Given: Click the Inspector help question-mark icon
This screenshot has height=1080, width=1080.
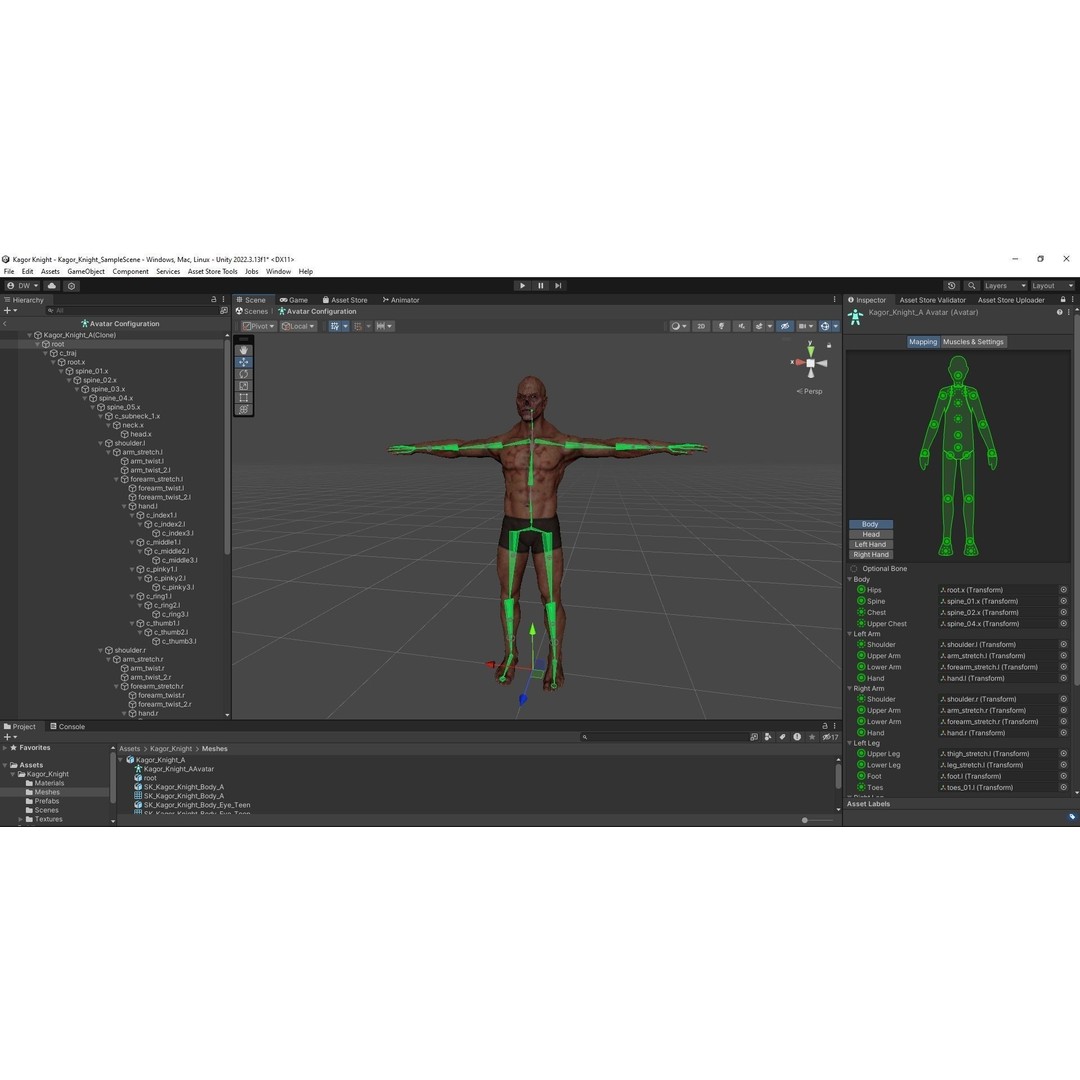Looking at the screenshot, I should coord(1059,312).
